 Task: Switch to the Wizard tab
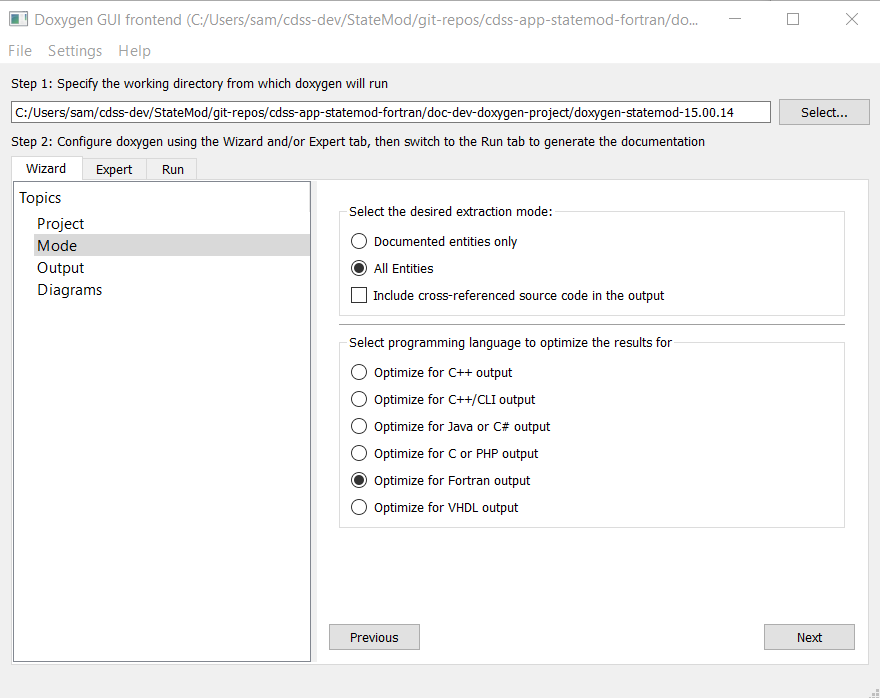pyautogui.click(x=47, y=168)
